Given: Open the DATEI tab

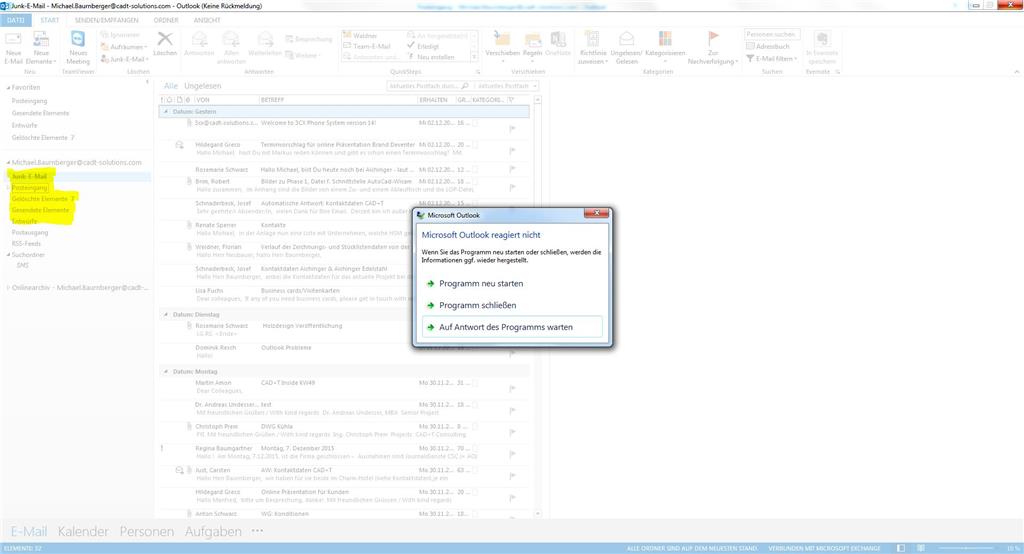Looking at the screenshot, I should click(x=16, y=20).
